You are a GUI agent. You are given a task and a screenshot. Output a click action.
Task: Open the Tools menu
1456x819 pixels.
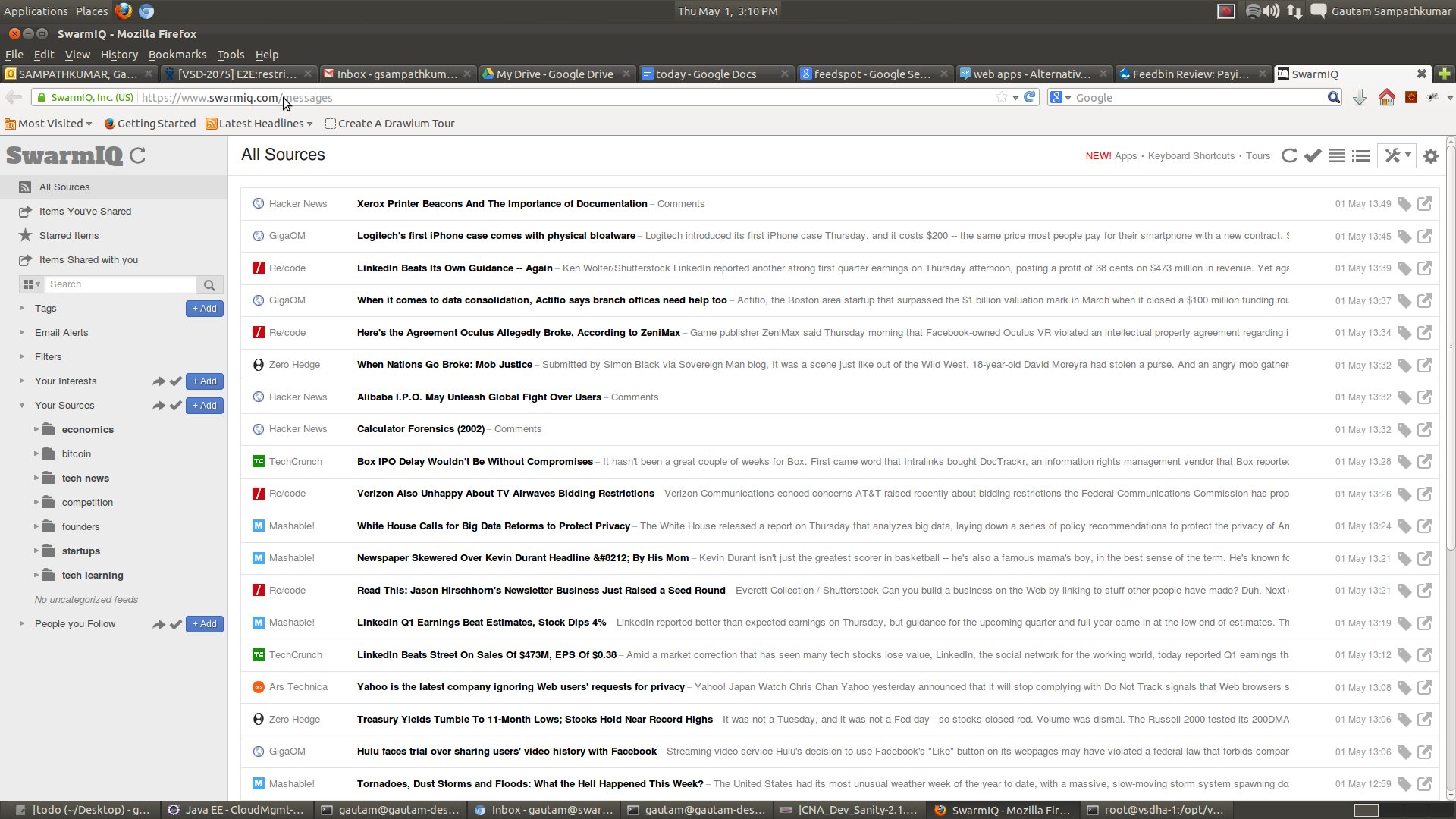coord(231,55)
